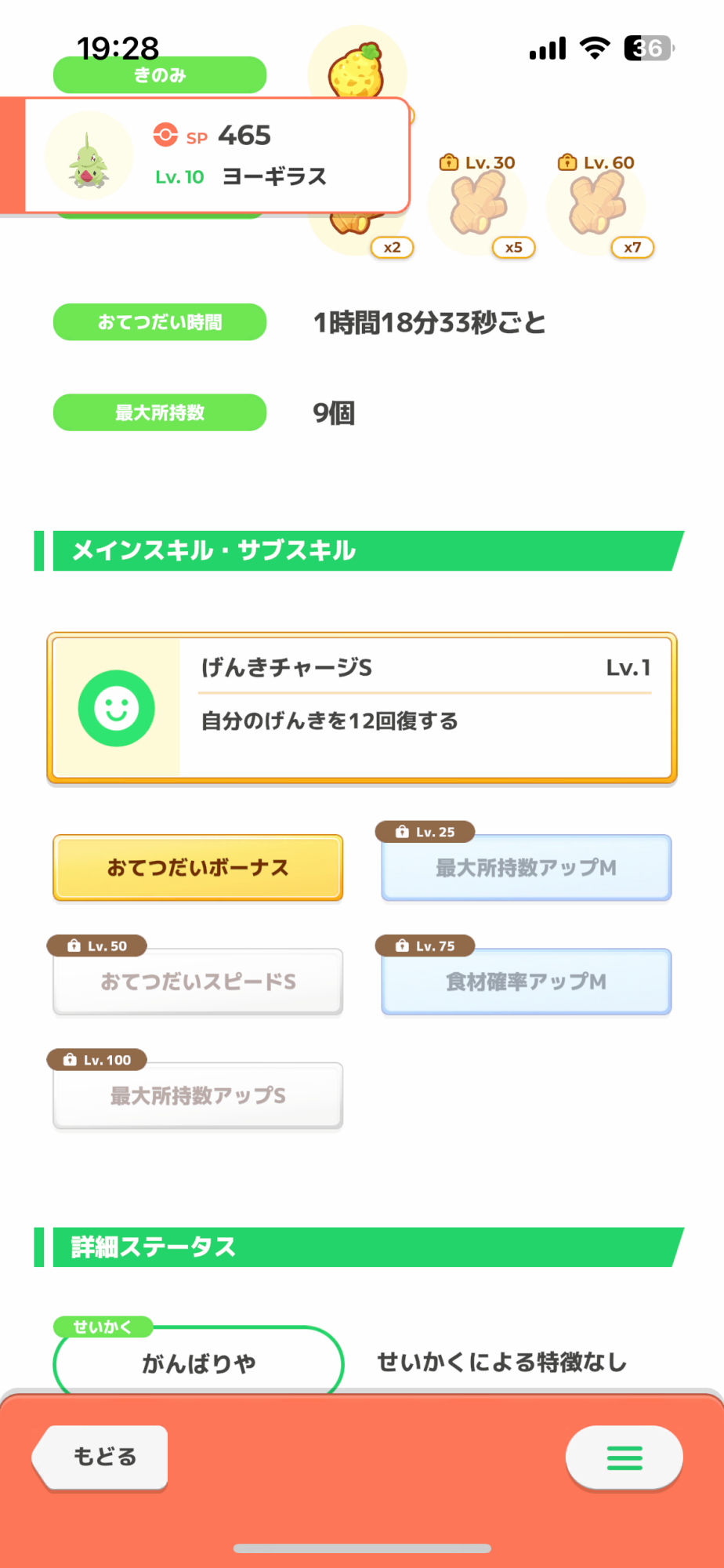
Task: Tap the locked 最大所持数アップS sub skill
Action: click(x=198, y=1095)
